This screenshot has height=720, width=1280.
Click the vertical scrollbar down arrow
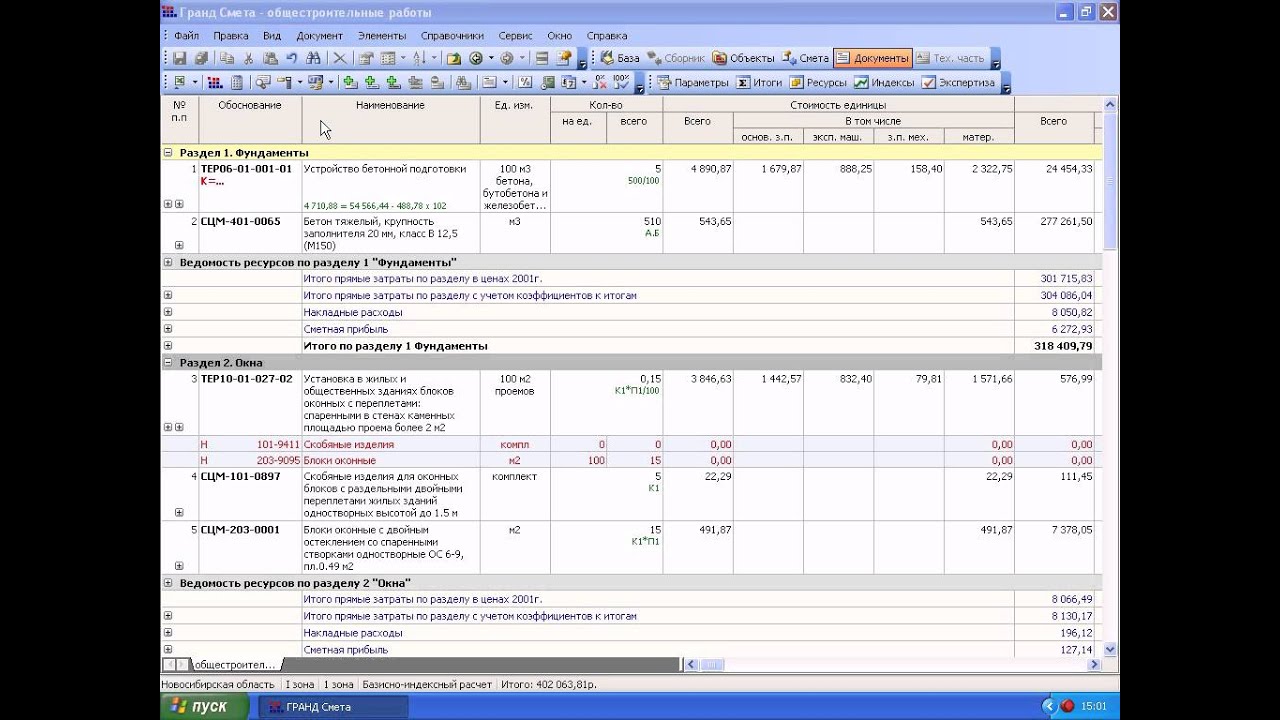(x=1110, y=650)
